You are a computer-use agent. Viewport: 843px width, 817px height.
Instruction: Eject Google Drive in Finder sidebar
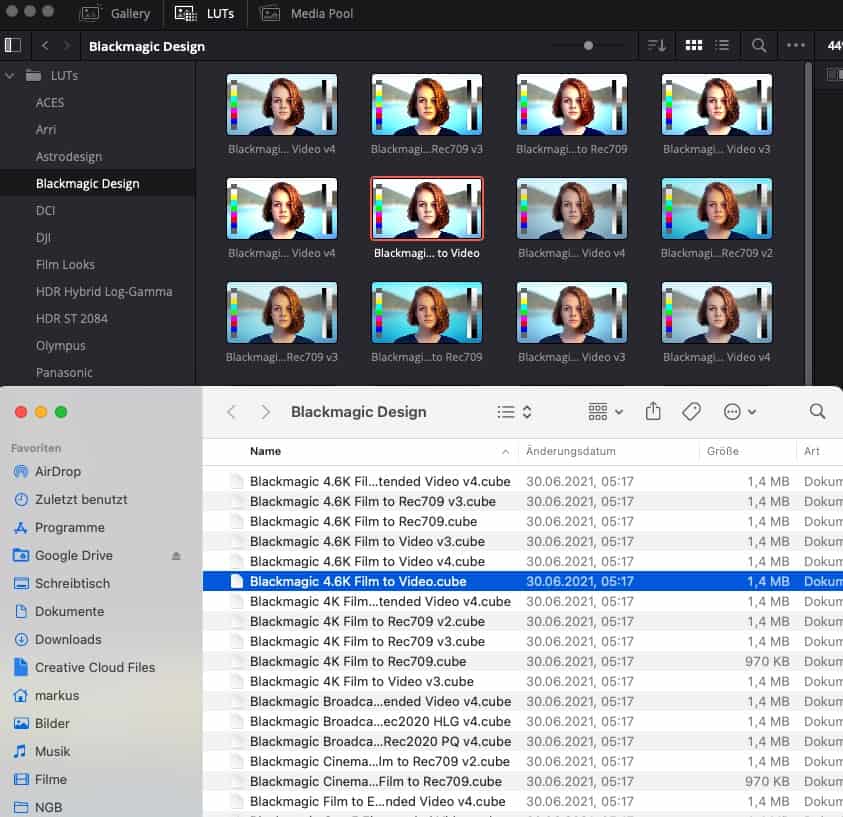pyautogui.click(x=176, y=556)
